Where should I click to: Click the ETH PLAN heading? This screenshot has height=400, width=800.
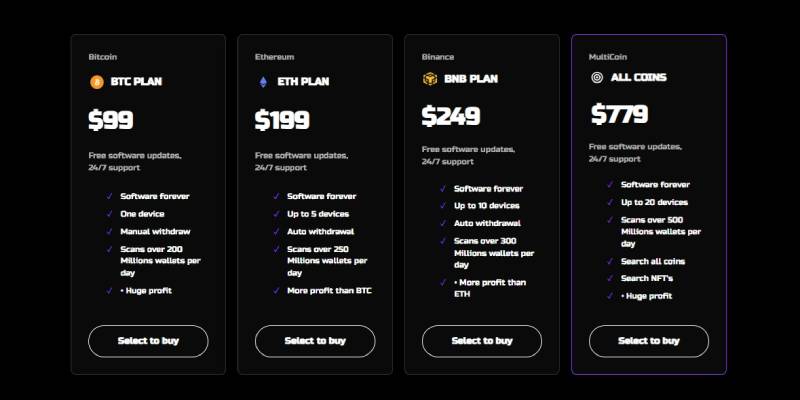click(x=303, y=82)
